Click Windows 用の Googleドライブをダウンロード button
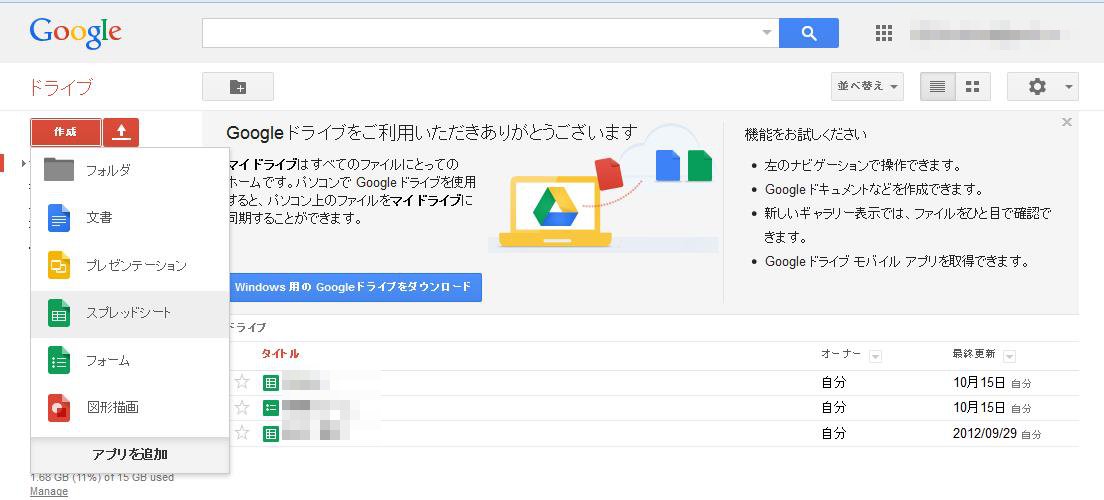Image resolution: width=1104 pixels, height=500 pixels. click(x=355, y=287)
